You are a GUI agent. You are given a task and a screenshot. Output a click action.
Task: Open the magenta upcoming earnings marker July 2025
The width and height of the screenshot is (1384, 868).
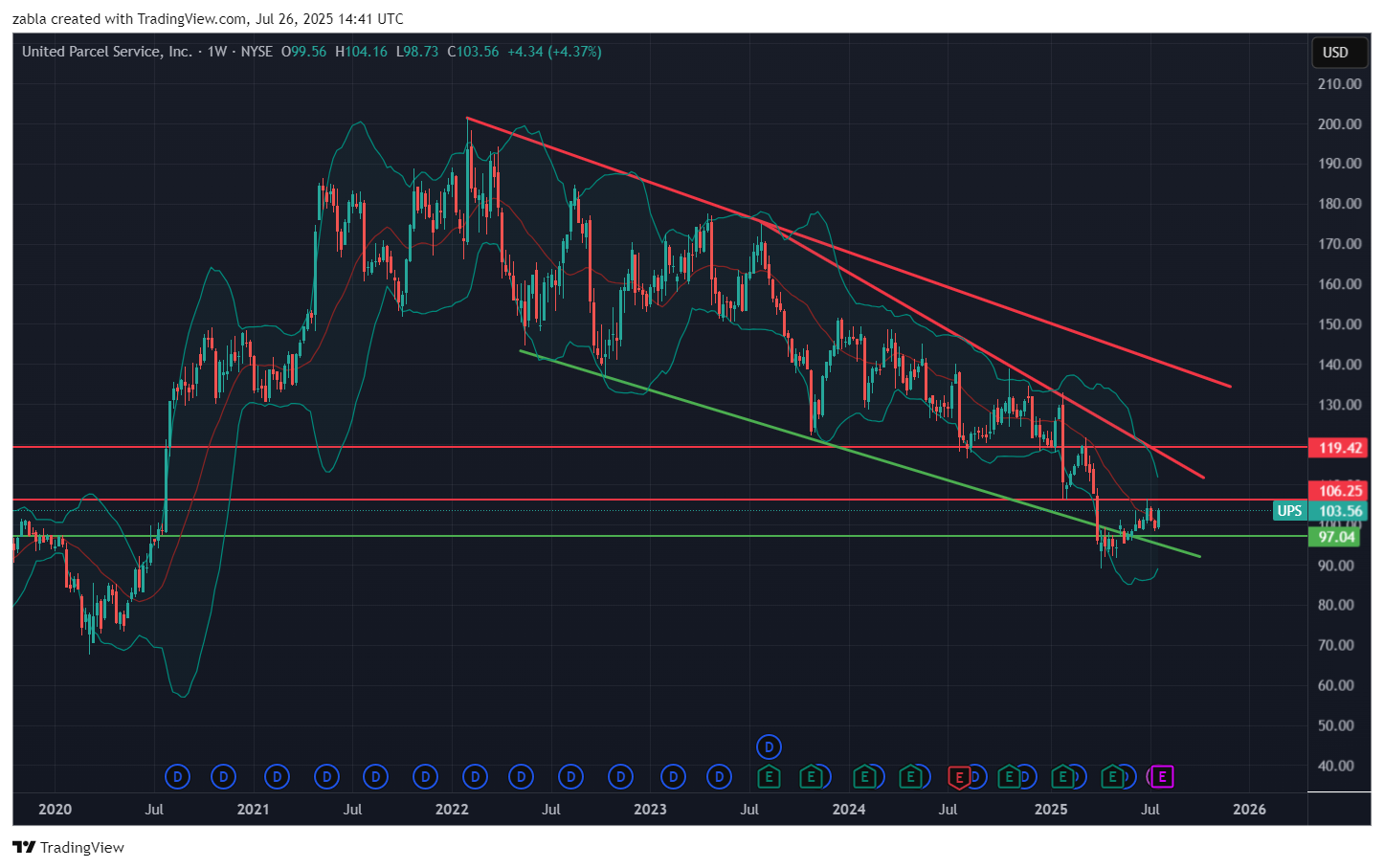[1162, 777]
